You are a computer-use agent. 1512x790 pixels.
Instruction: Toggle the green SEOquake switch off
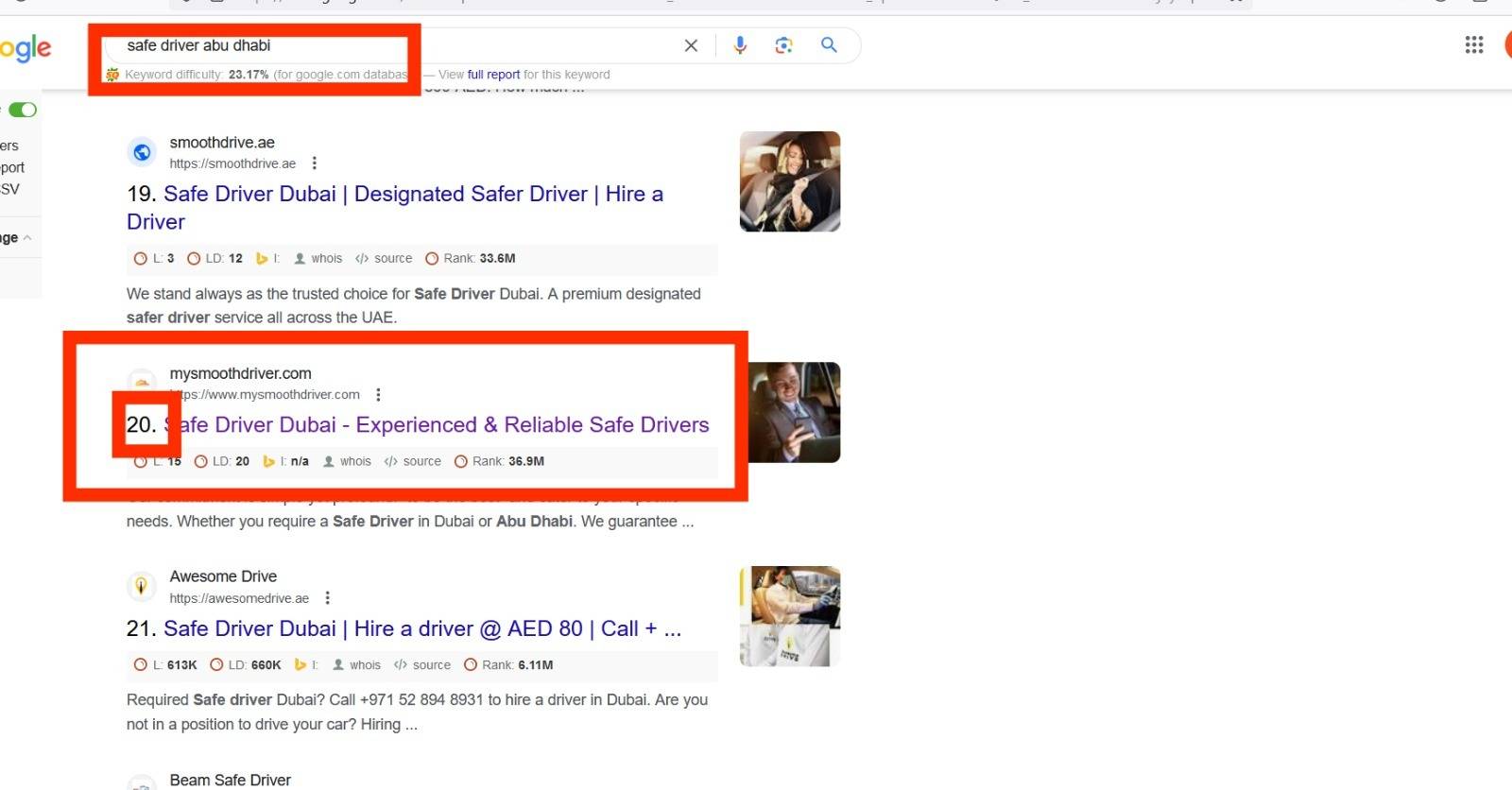23,110
